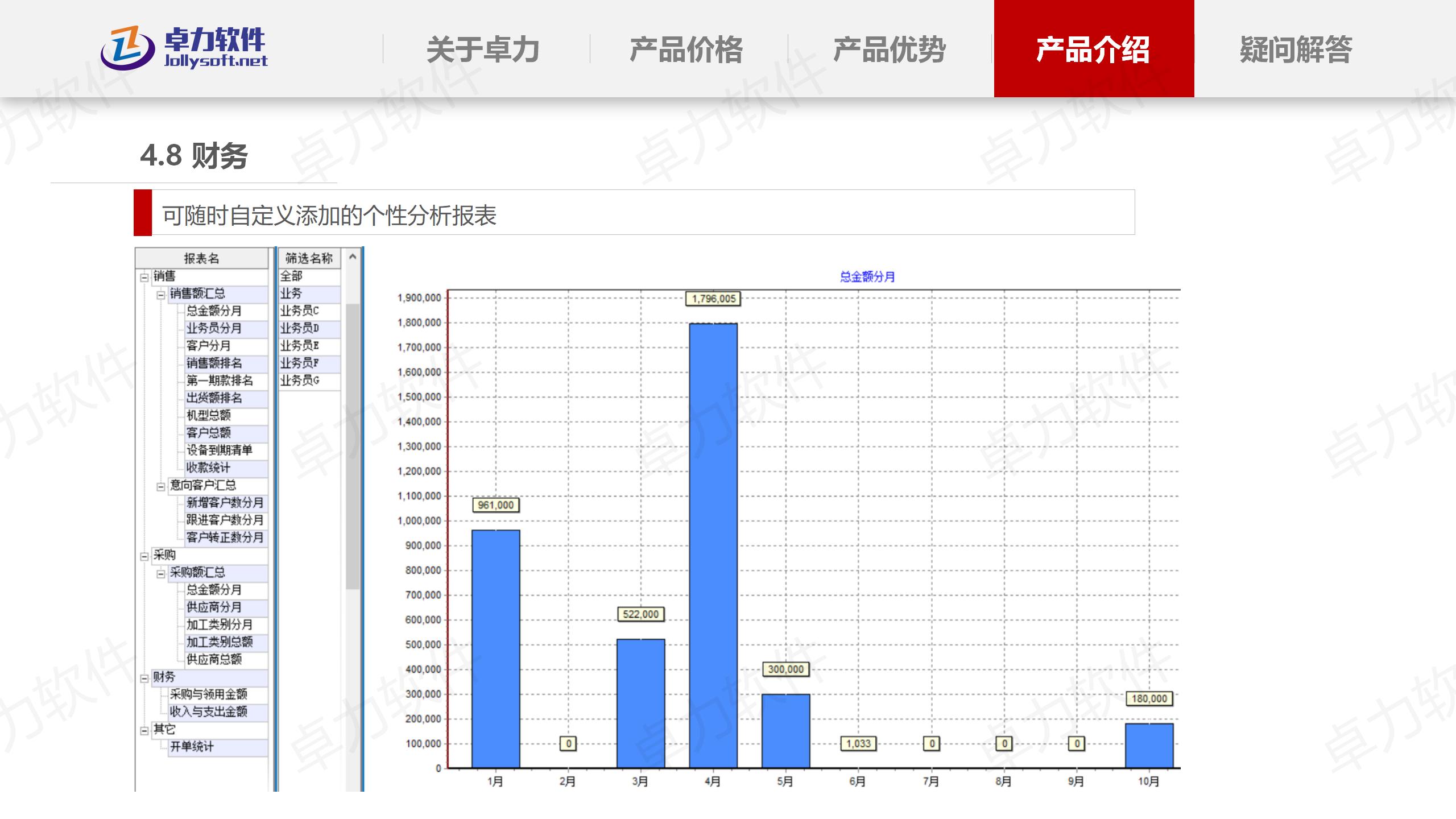
Task: Click the 10月 bar in the chart
Action: [x=1149, y=746]
